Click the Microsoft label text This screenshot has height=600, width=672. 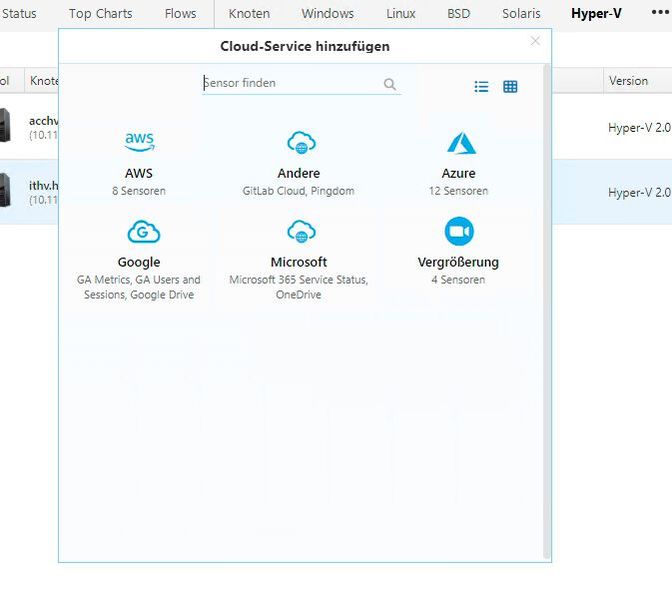point(299,262)
